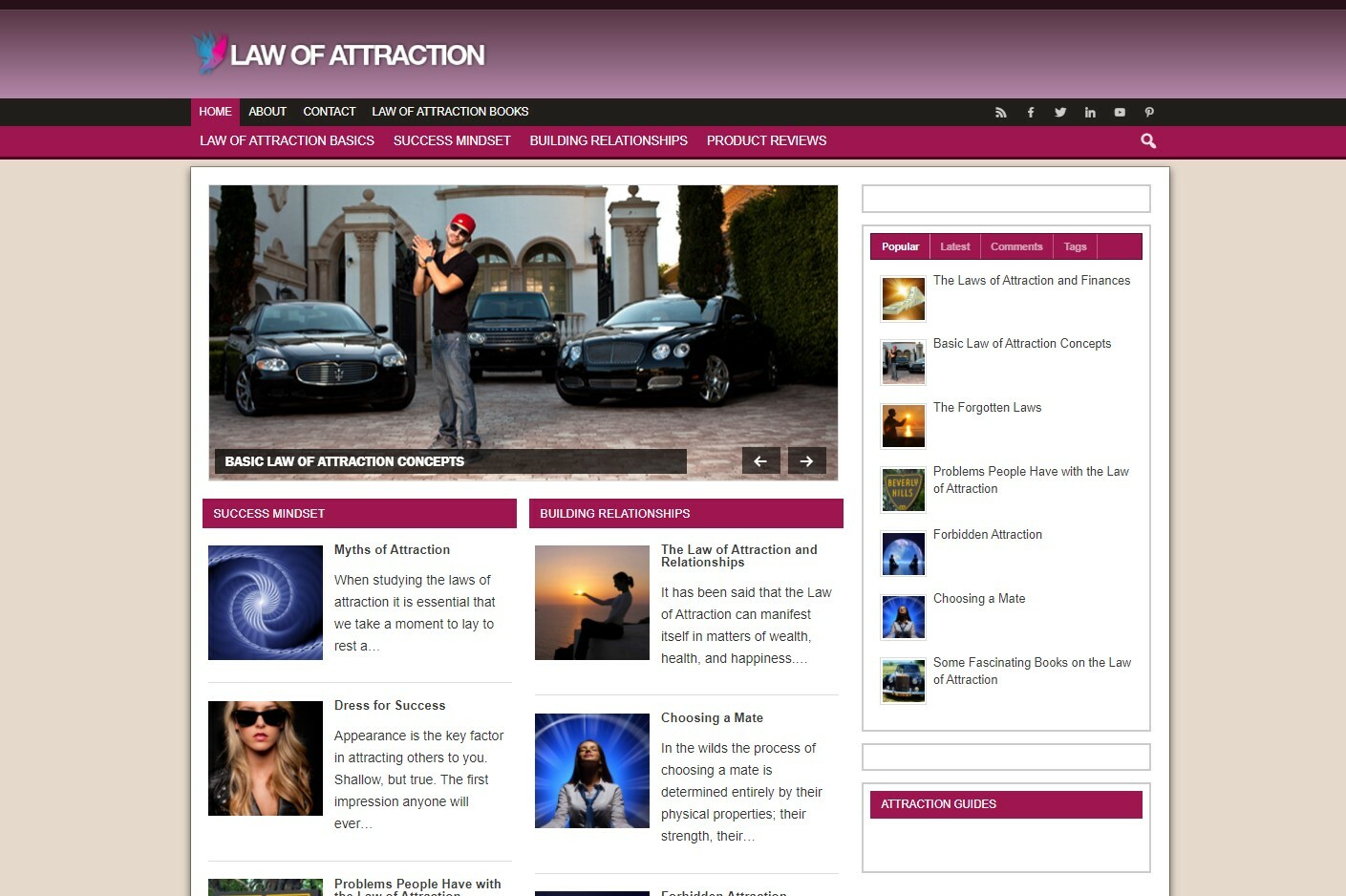The width and height of the screenshot is (1346, 896).
Task: Switch to the Latest tab
Action: [954, 246]
